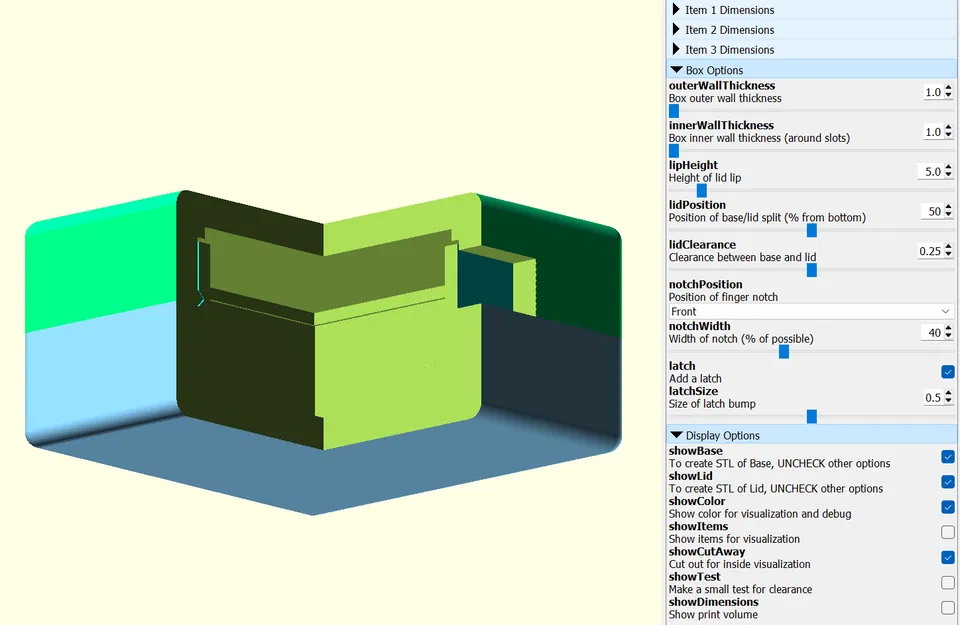Enable the showTest clearance test
Screen dimensions: 960x625
click(x=947, y=582)
